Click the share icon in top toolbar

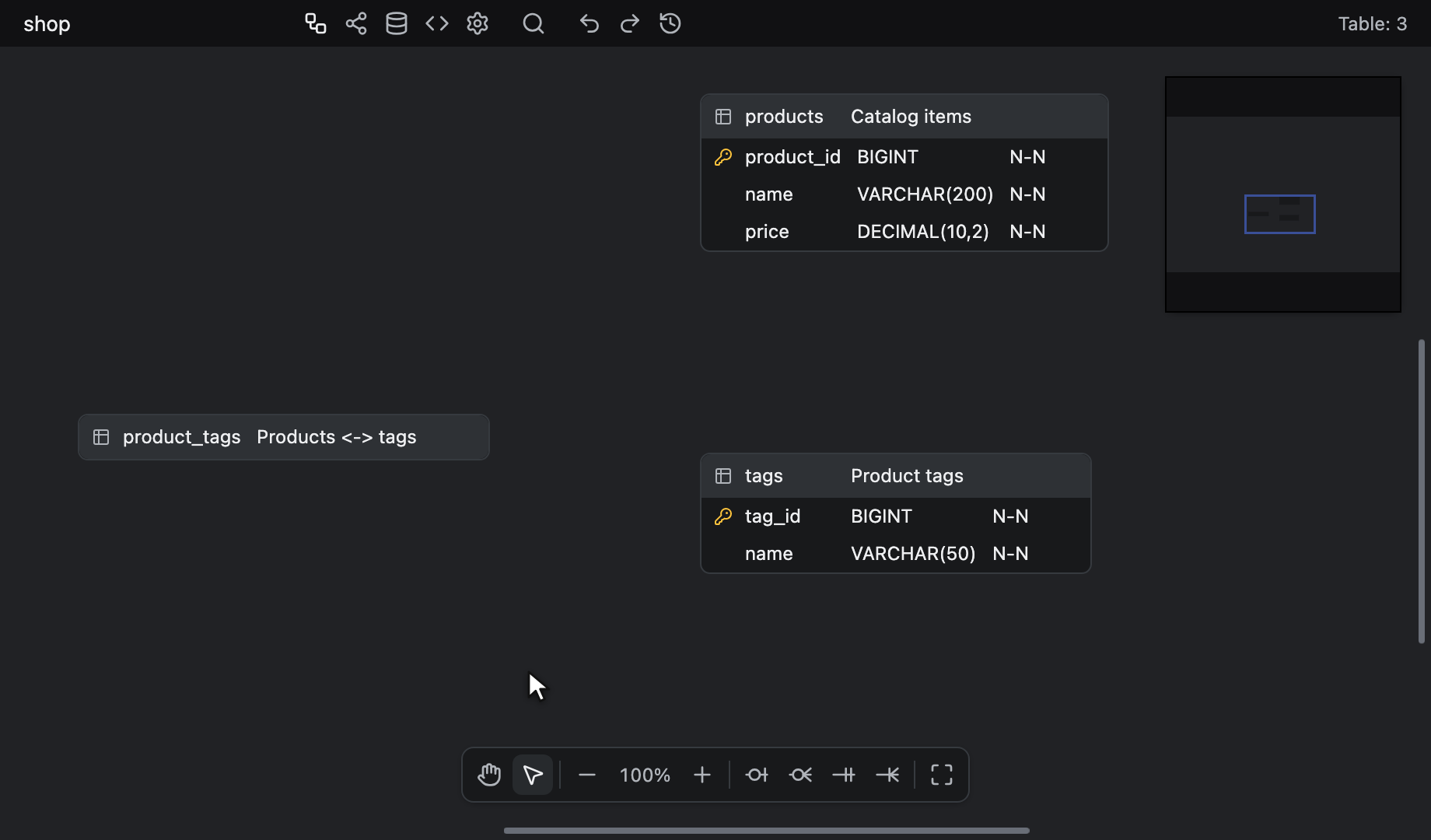(x=356, y=23)
